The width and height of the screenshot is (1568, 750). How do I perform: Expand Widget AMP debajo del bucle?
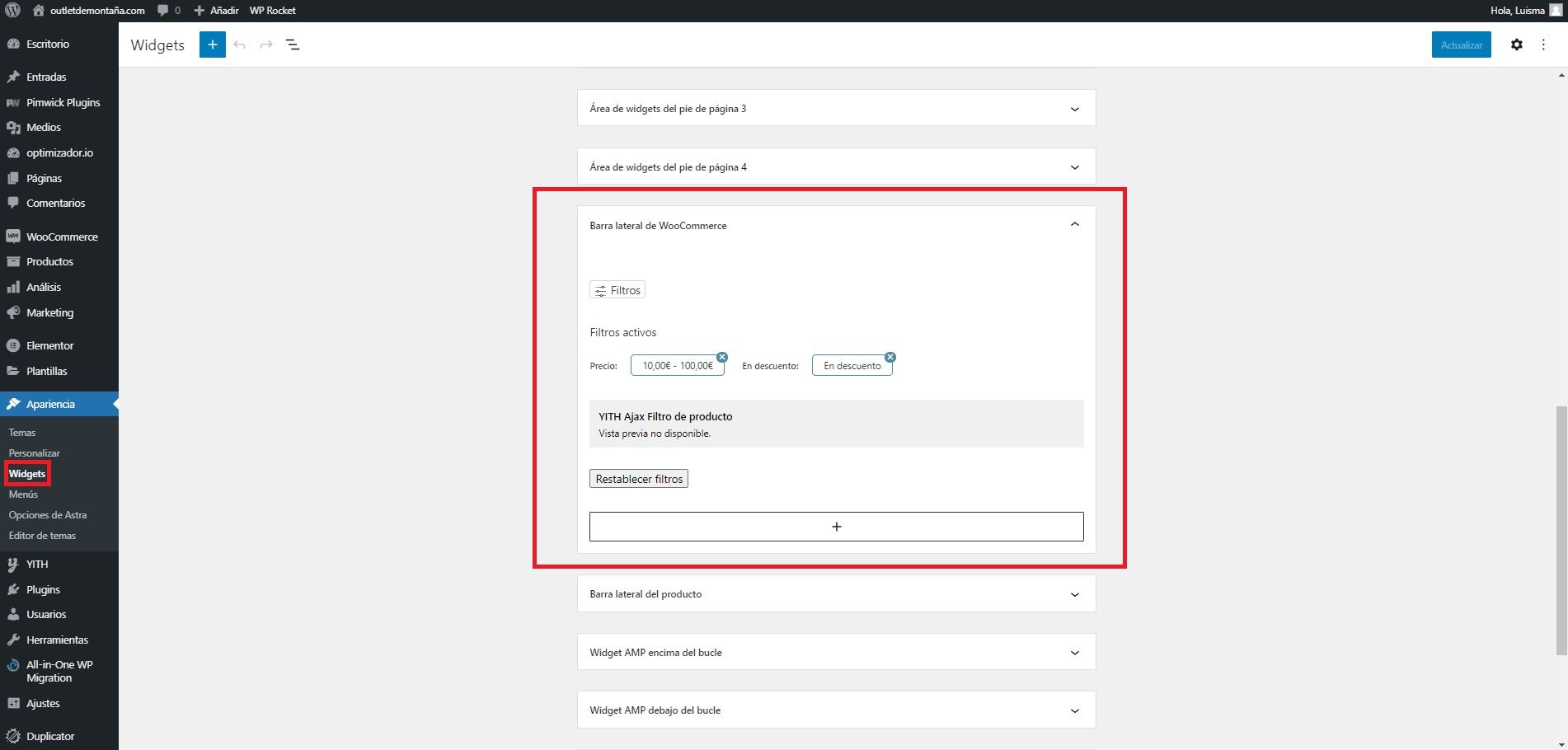pyautogui.click(x=836, y=710)
